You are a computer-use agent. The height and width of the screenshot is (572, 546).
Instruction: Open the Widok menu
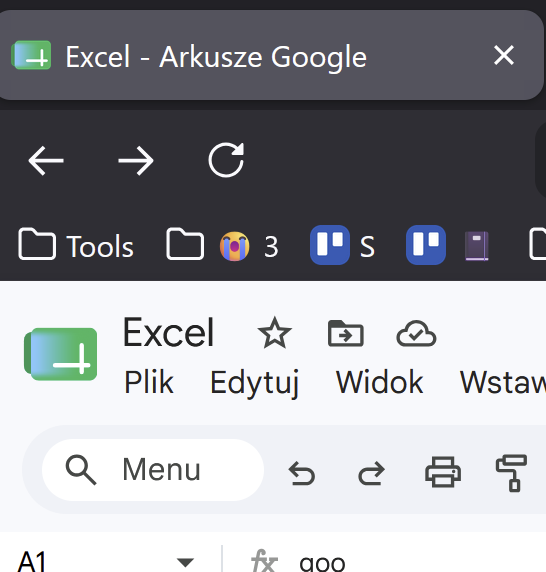(379, 382)
